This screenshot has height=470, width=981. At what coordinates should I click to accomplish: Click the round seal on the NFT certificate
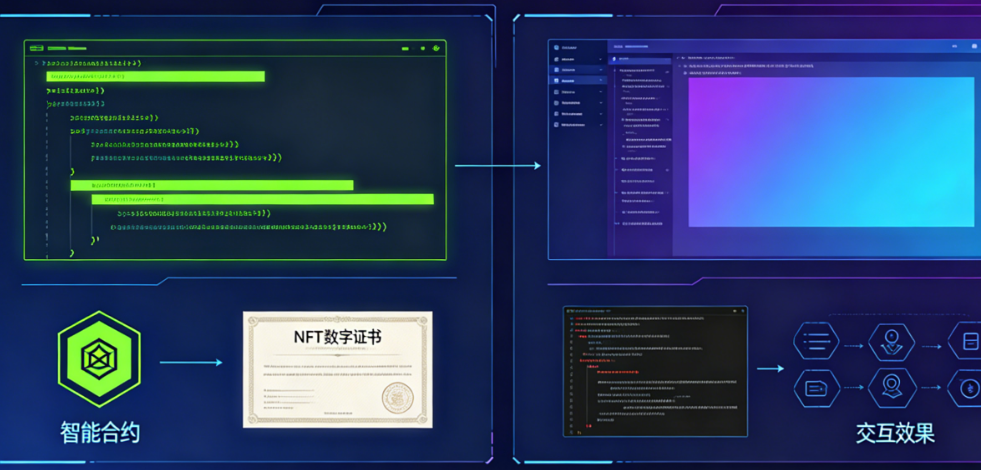[397, 397]
